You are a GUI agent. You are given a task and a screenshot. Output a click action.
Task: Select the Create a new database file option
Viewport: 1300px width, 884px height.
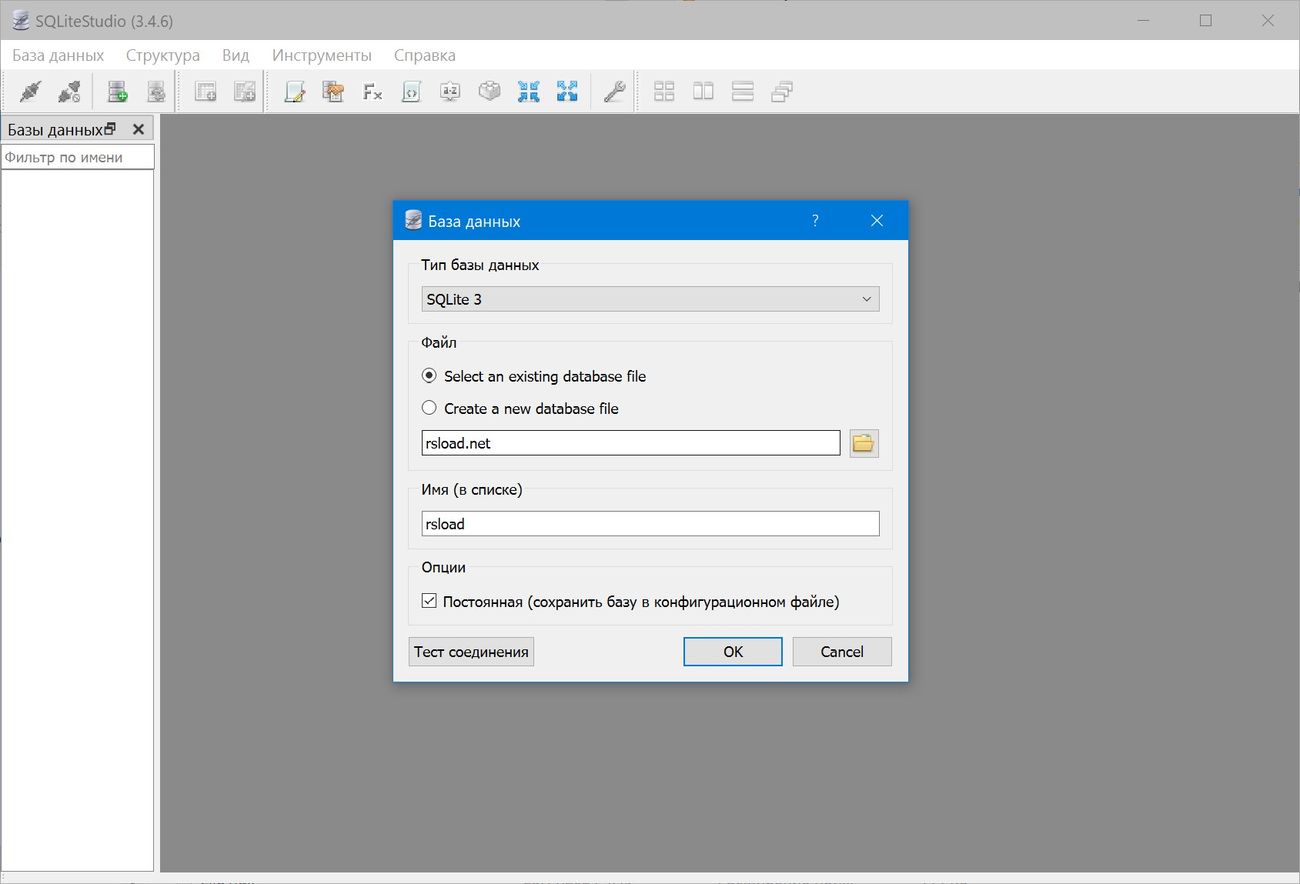(x=429, y=407)
